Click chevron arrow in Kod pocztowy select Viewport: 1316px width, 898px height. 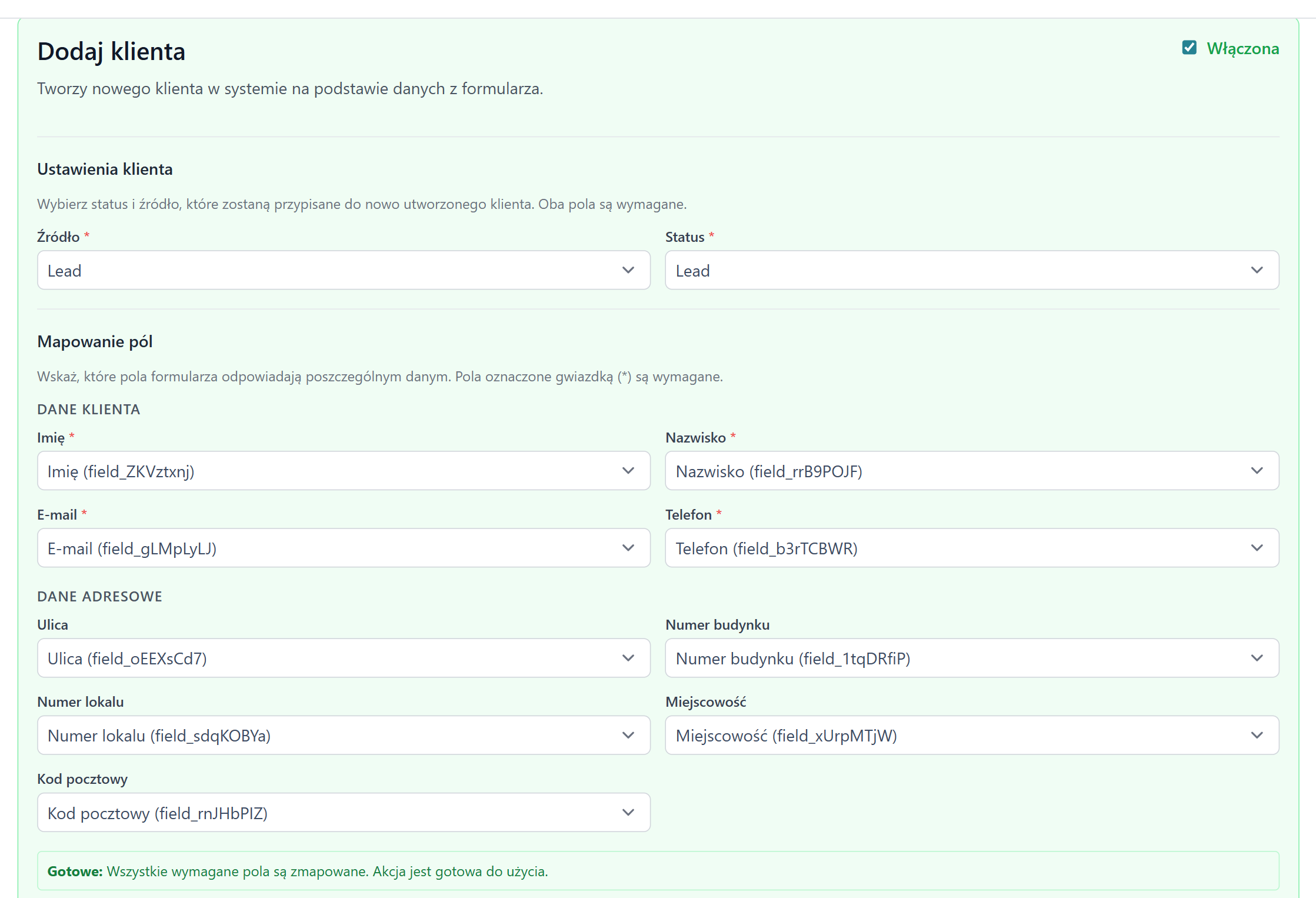tap(628, 813)
